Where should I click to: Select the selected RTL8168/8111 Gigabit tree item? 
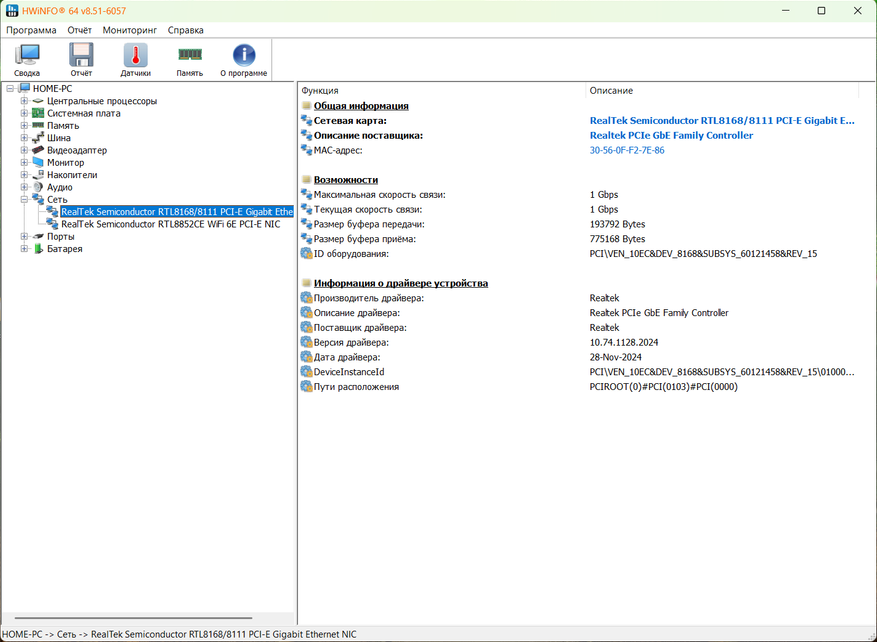(177, 212)
